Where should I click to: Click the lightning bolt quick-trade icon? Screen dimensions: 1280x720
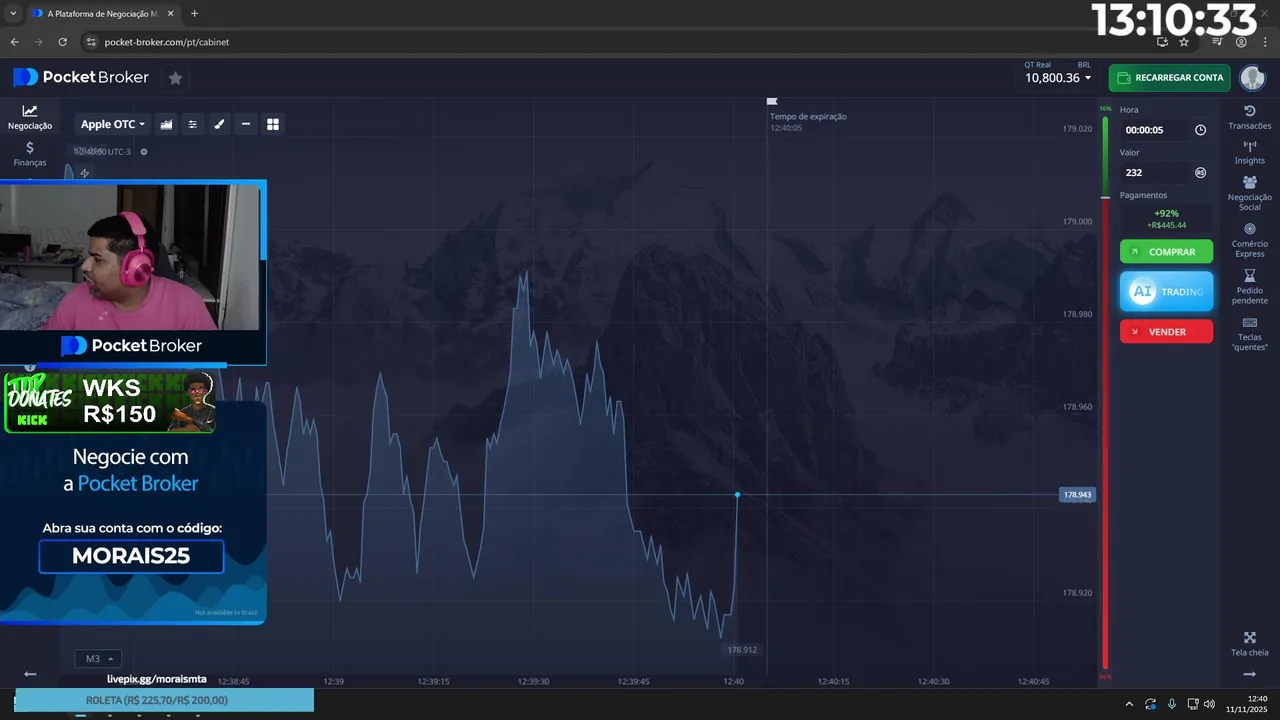pos(85,173)
